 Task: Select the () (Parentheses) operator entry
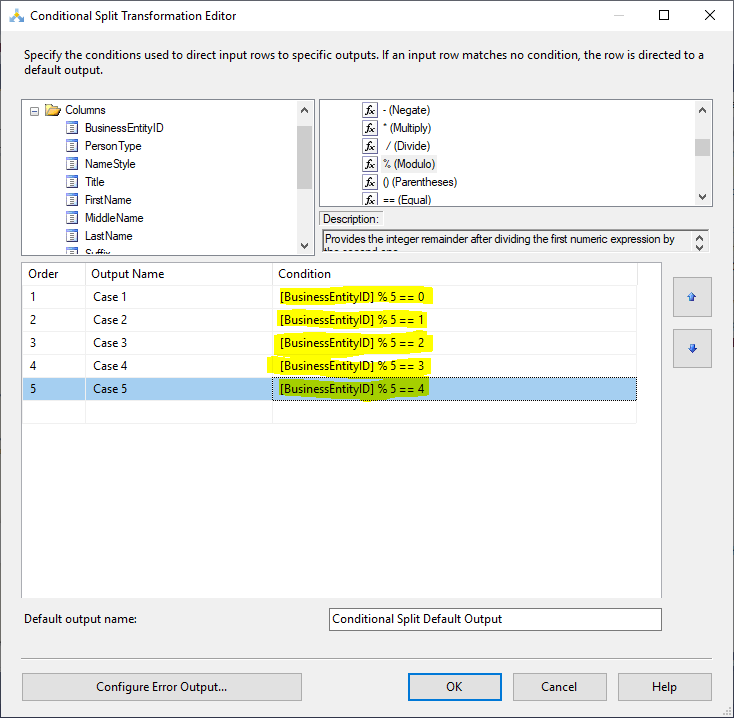coord(420,182)
